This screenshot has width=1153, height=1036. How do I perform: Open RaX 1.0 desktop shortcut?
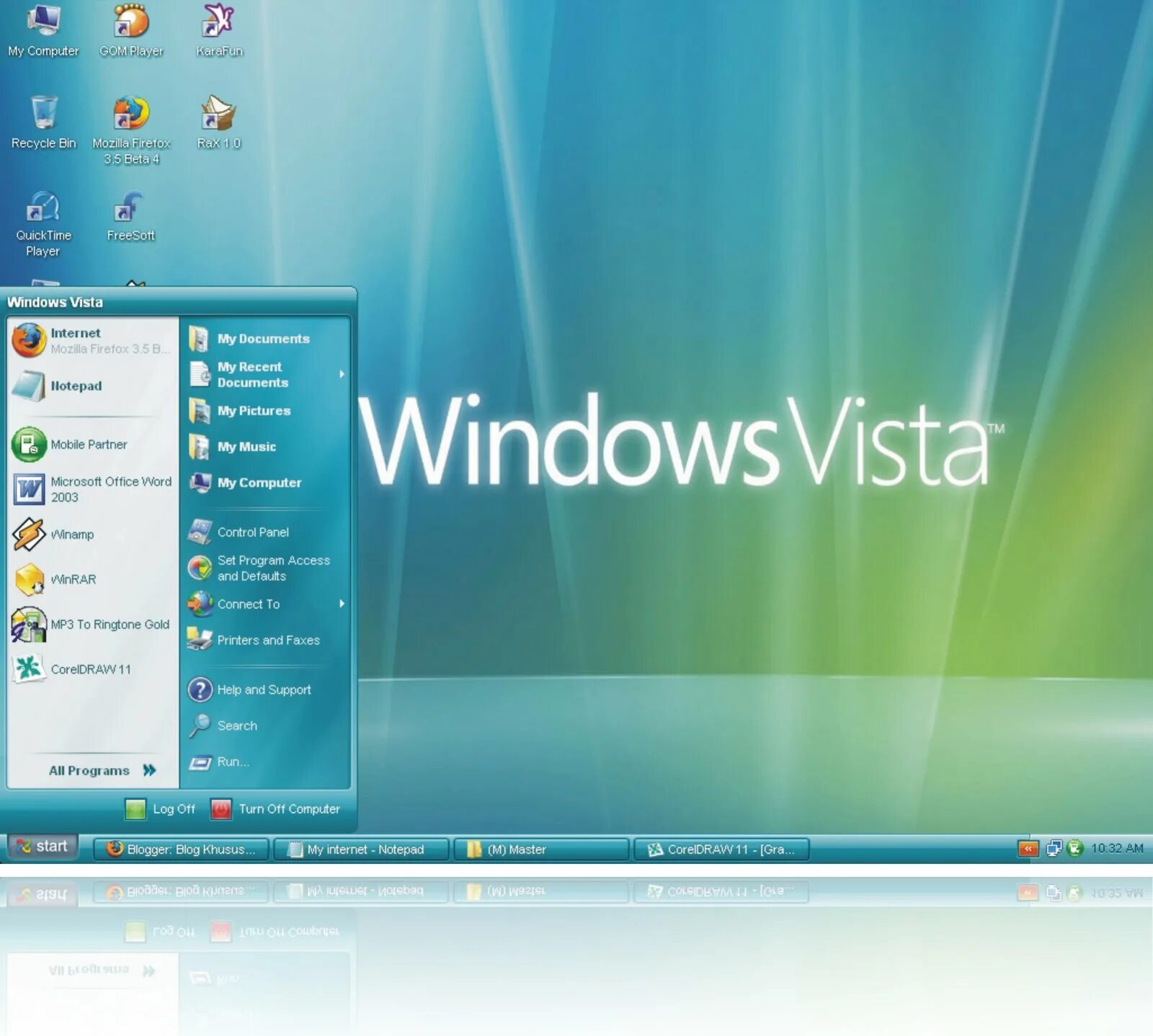219,122
